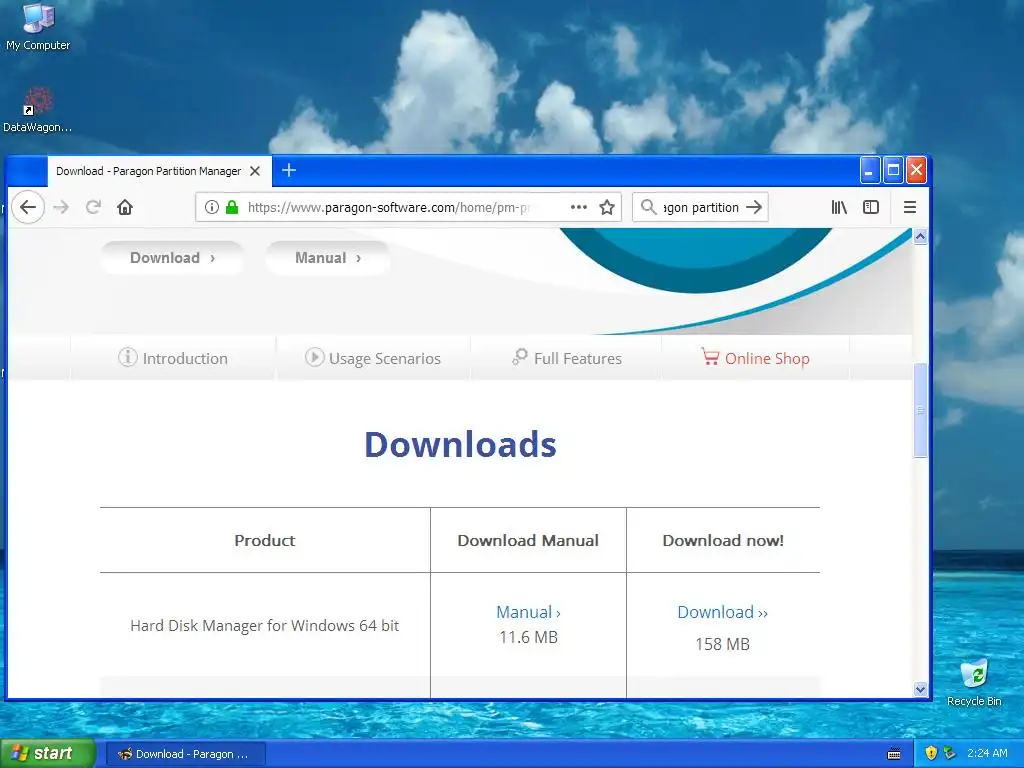Click the 'Download now!' column header

(x=723, y=540)
